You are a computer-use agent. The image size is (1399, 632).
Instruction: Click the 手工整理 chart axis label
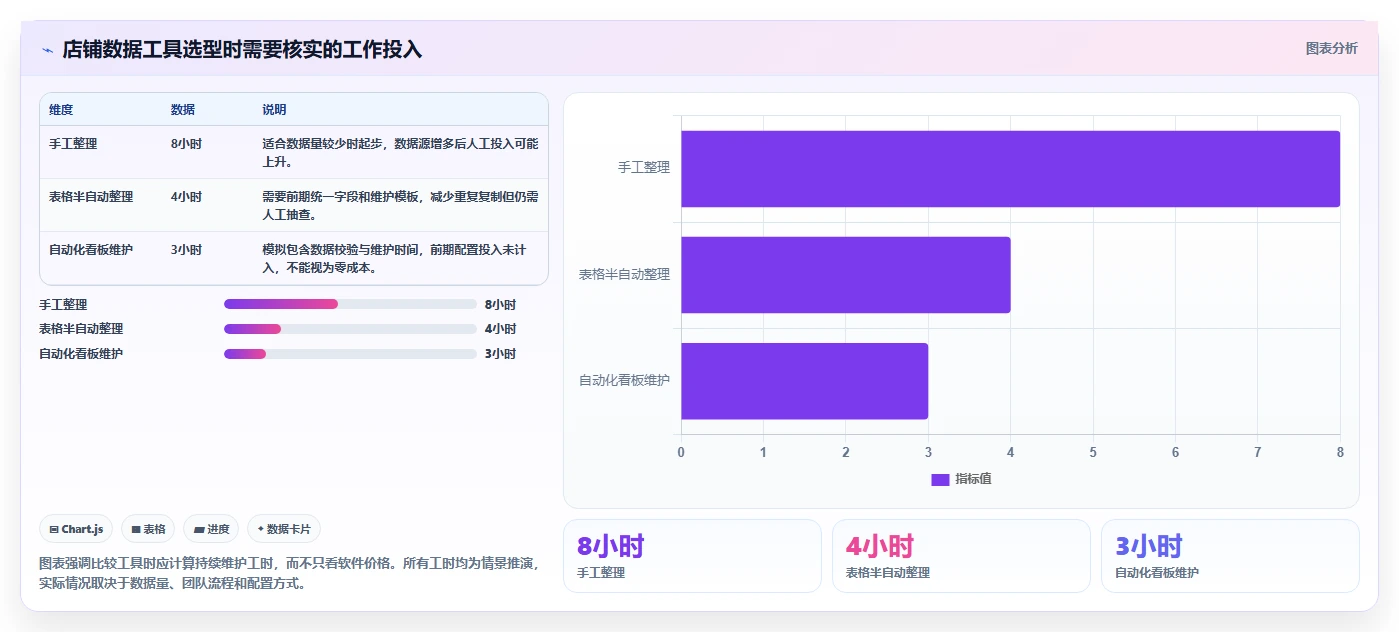[644, 168]
